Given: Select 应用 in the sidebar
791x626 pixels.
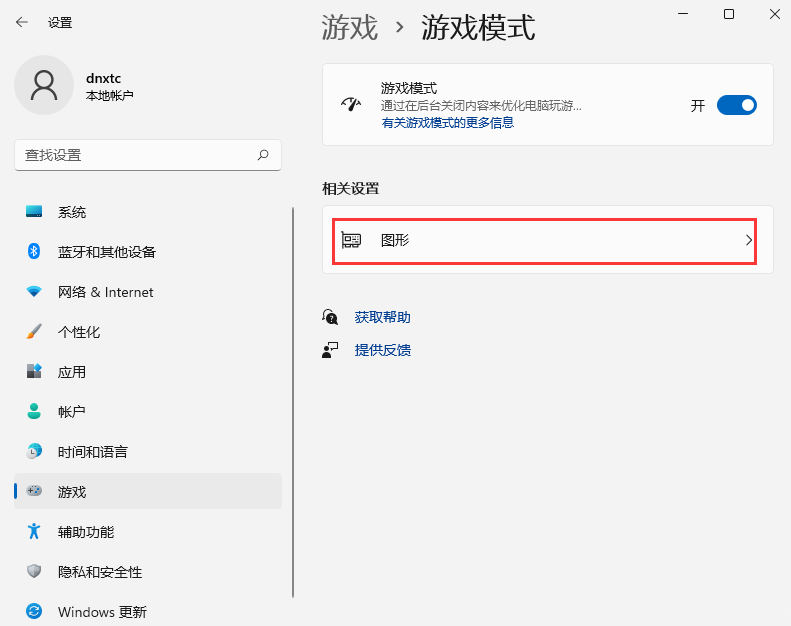Looking at the screenshot, I should [x=148, y=372].
